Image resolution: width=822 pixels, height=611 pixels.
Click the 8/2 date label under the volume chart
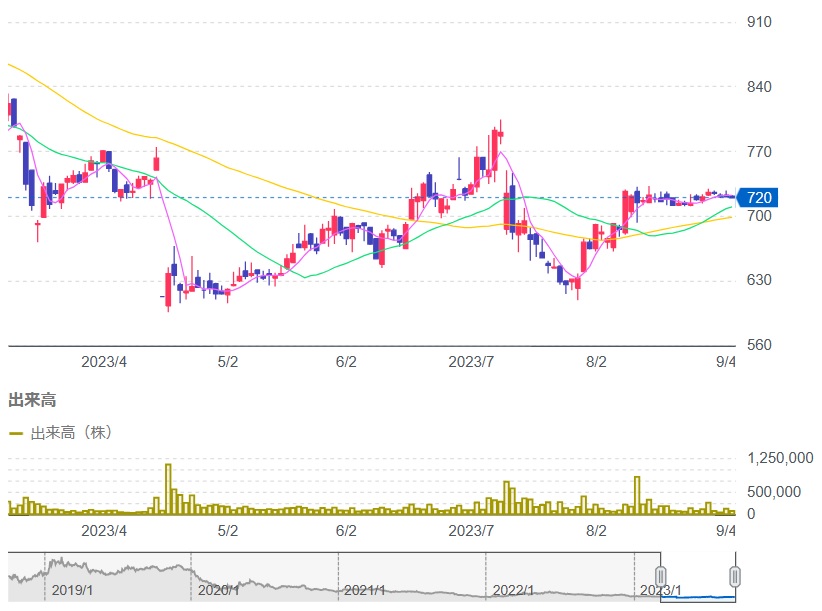click(596, 531)
